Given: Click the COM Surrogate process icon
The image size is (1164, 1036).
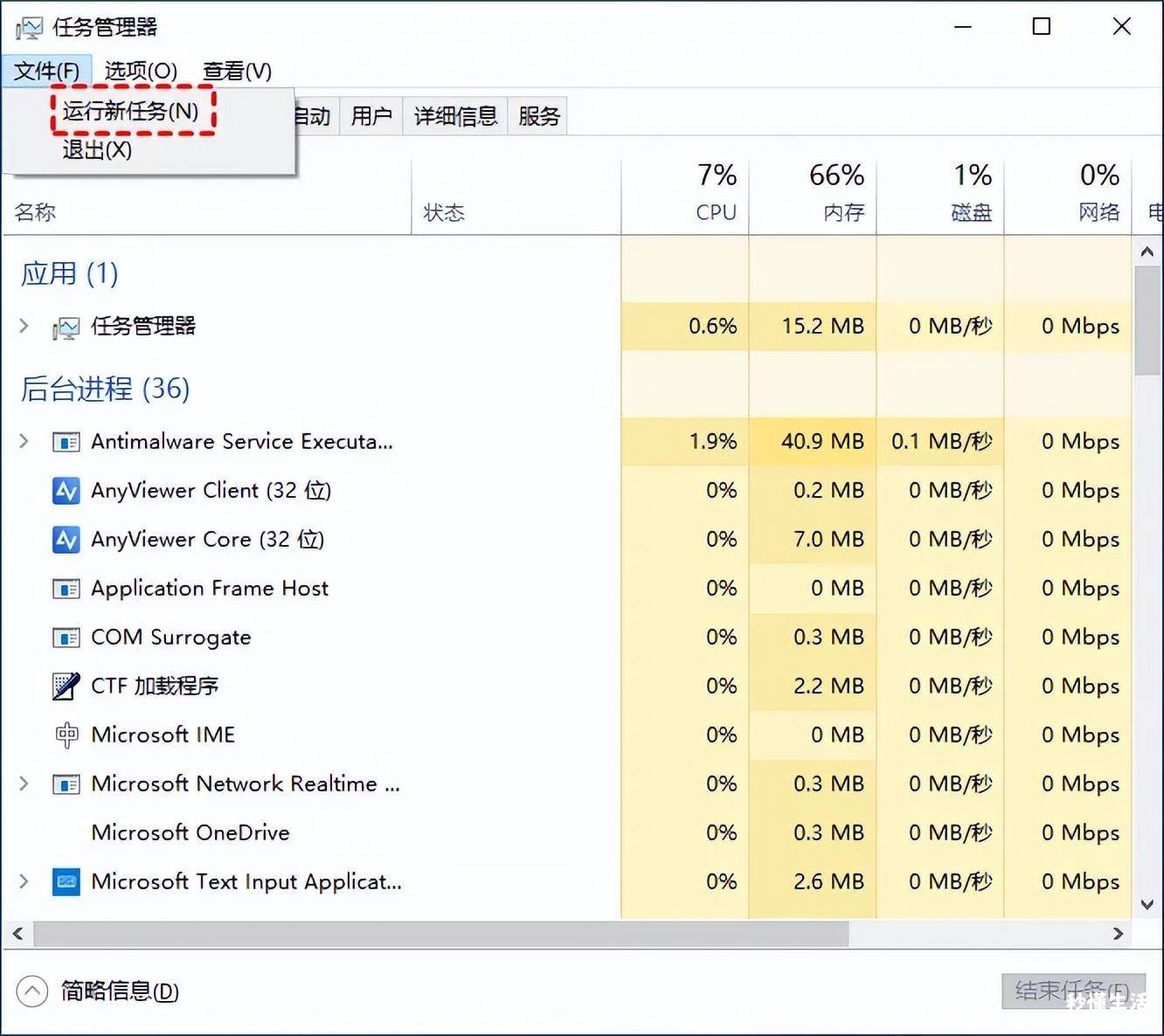Looking at the screenshot, I should click(66, 638).
